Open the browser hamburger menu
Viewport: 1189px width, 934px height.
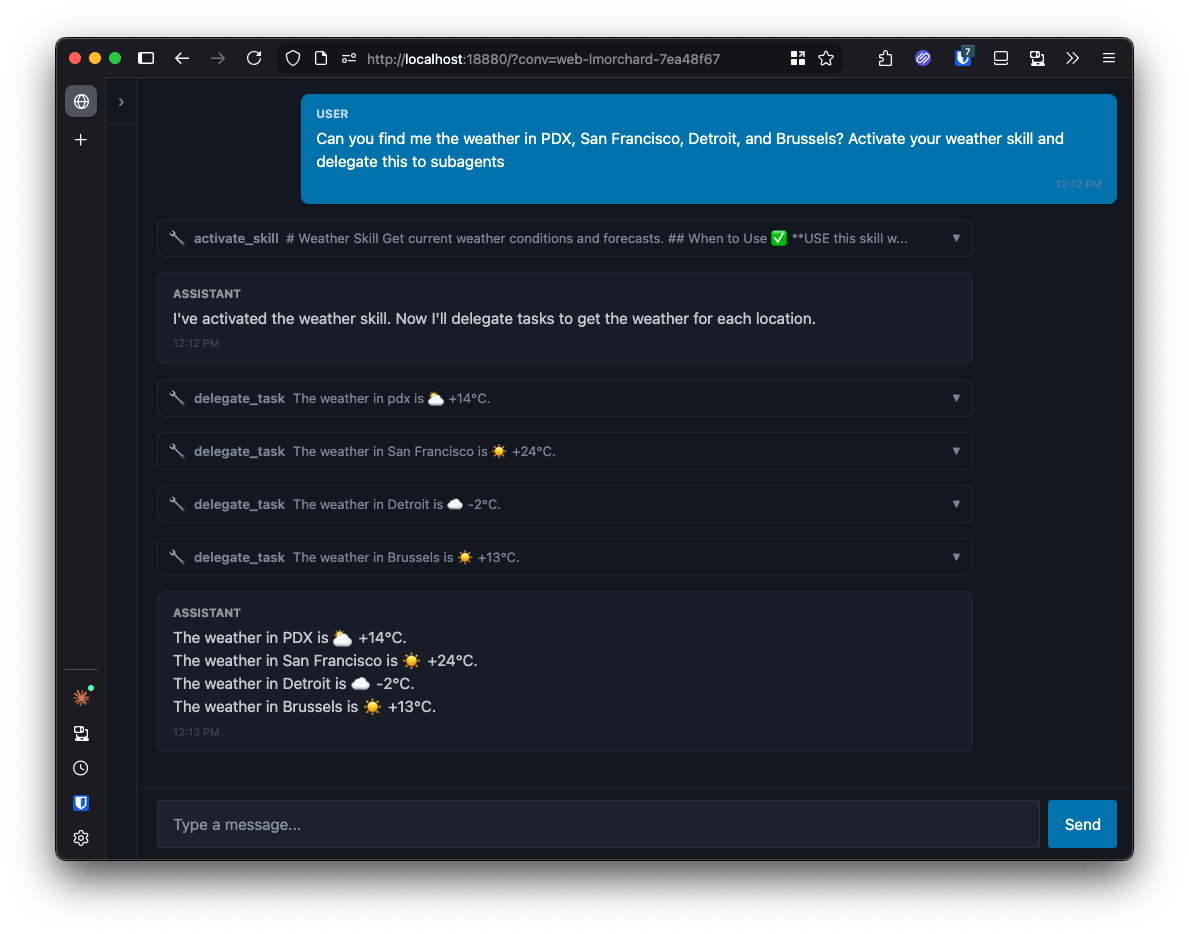tap(1109, 58)
